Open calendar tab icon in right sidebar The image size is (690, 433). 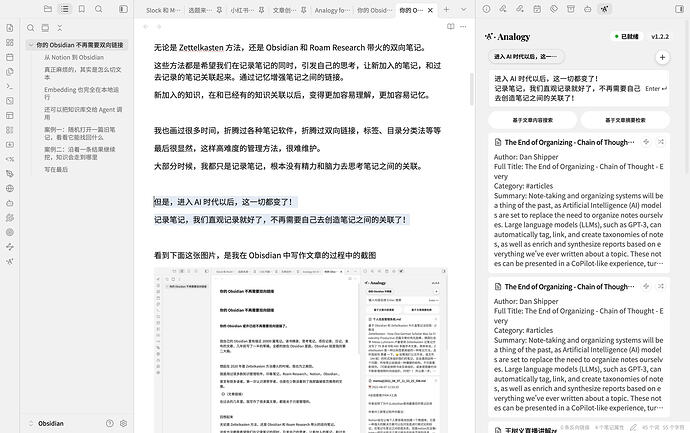tap(537, 9)
